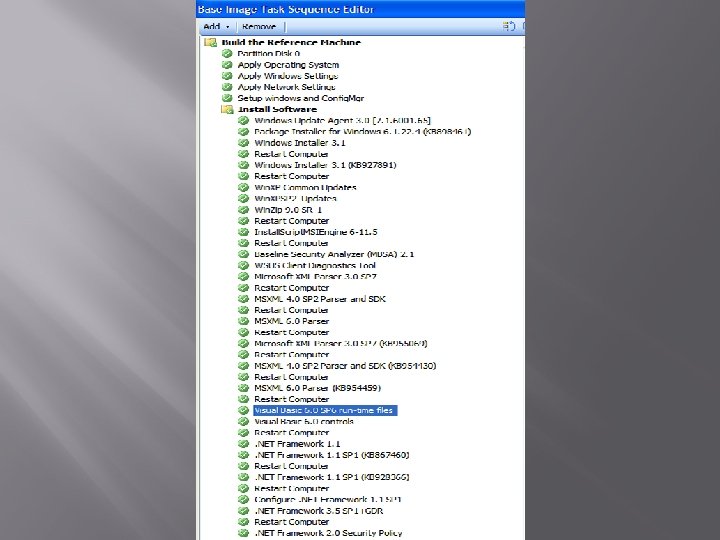Click green check icon beside Apply Operating System
This screenshot has height=540, width=720.
[x=227, y=65]
